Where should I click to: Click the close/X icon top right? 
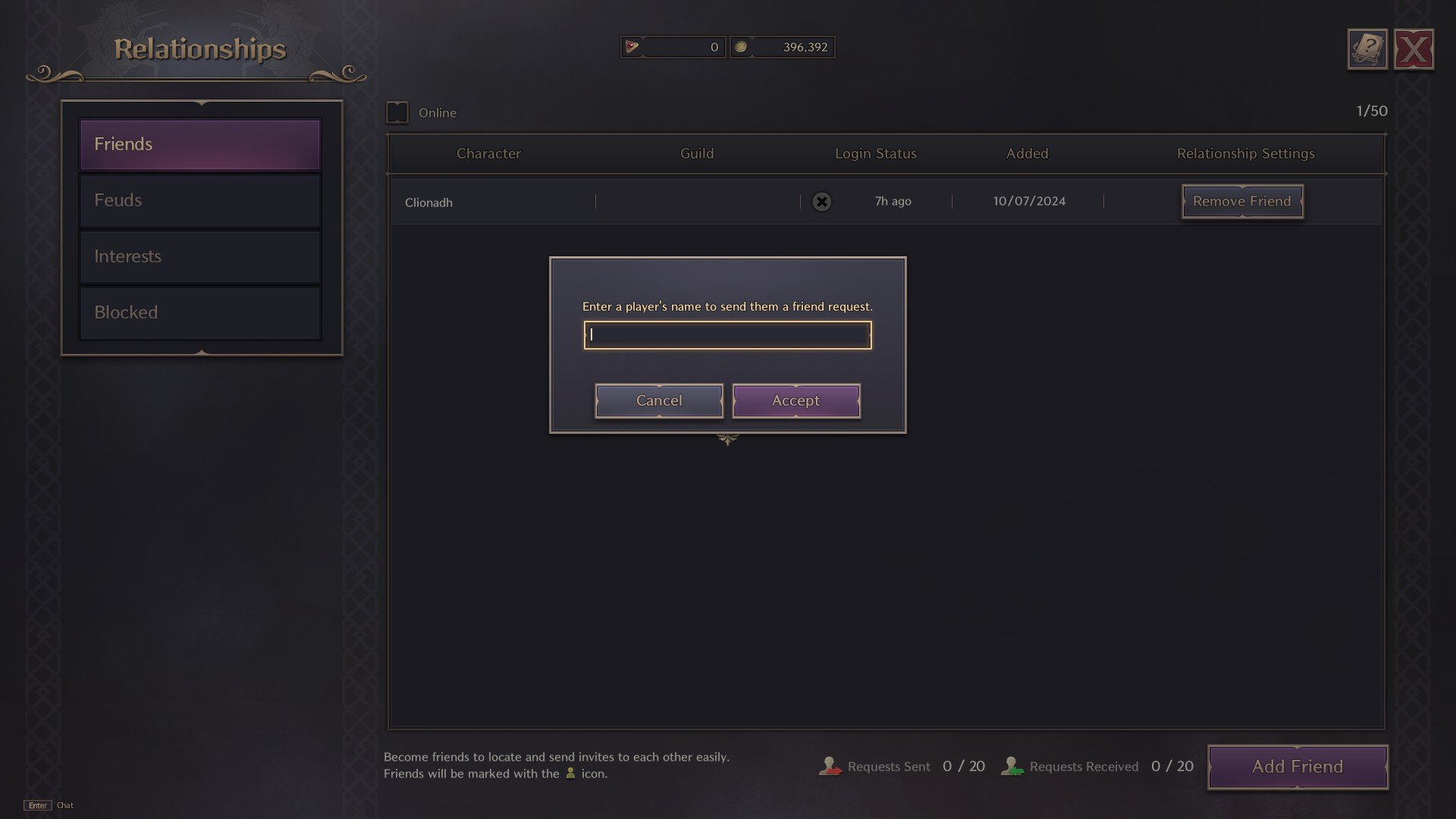1417,49
